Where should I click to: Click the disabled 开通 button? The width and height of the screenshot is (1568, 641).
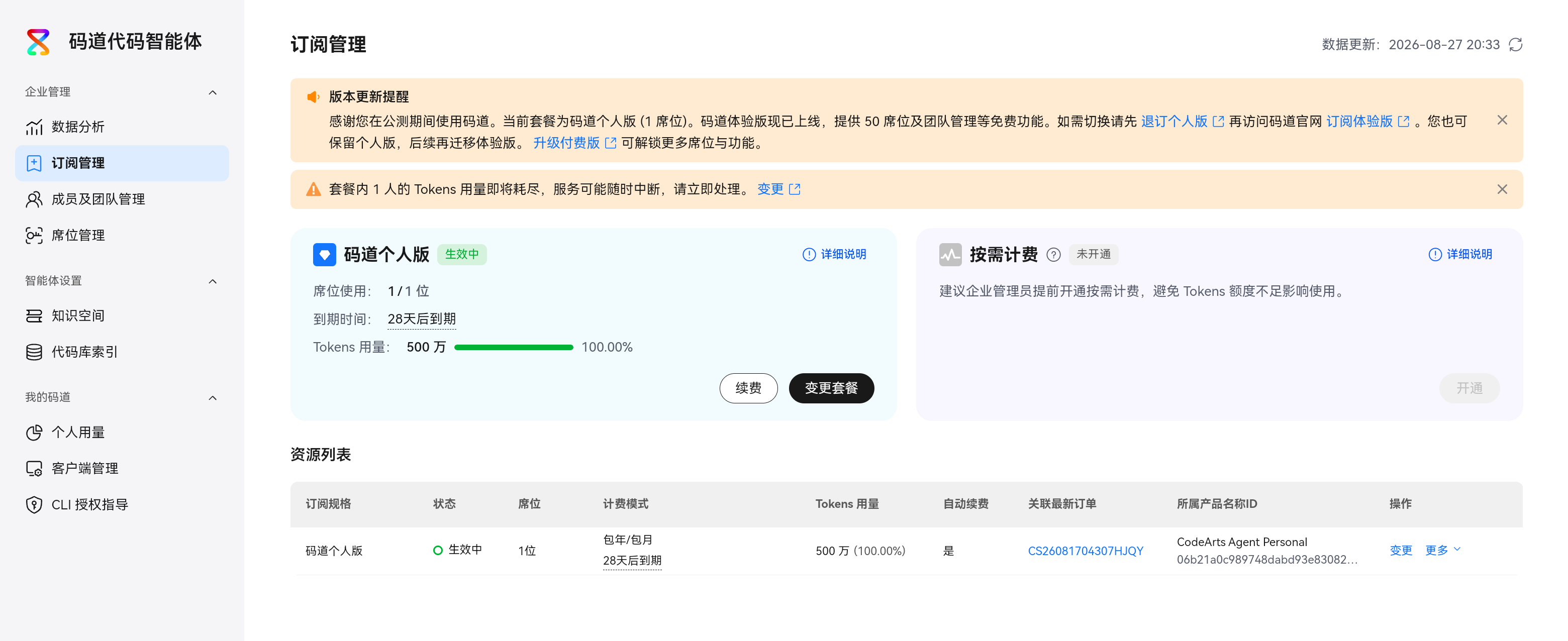tap(1469, 388)
